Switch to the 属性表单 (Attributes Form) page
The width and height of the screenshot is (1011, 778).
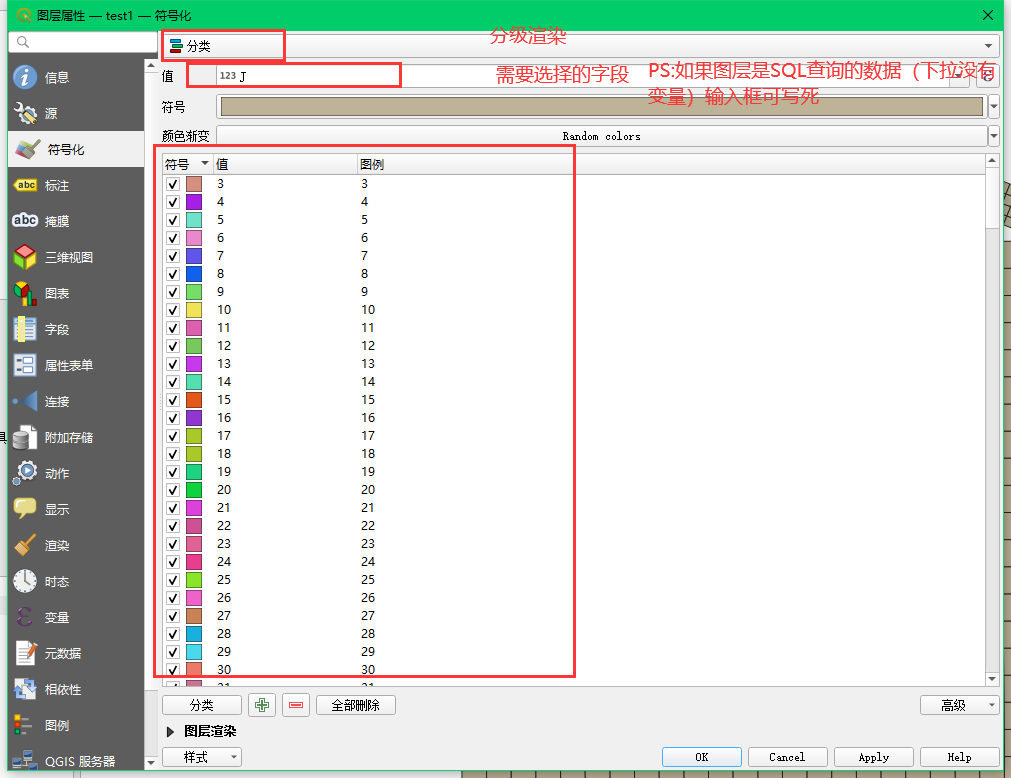tap(68, 366)
